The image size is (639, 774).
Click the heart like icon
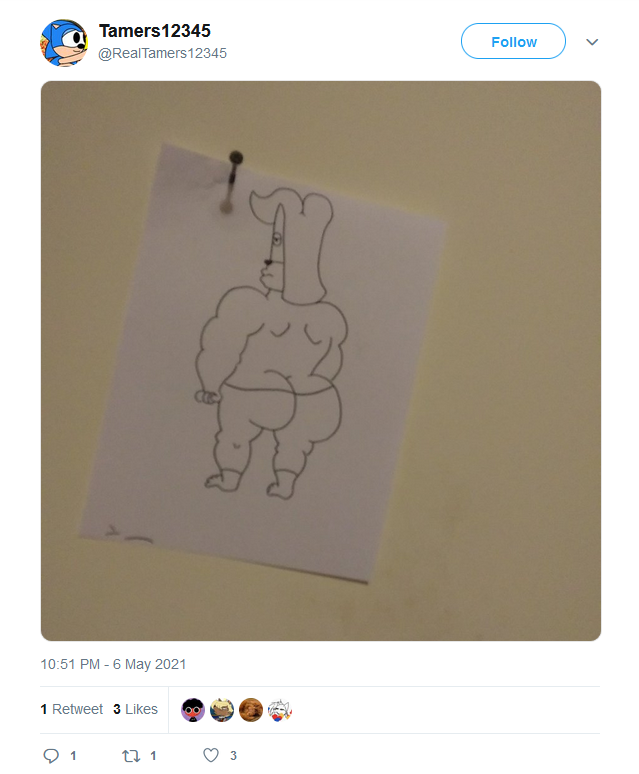pos(211,755)
